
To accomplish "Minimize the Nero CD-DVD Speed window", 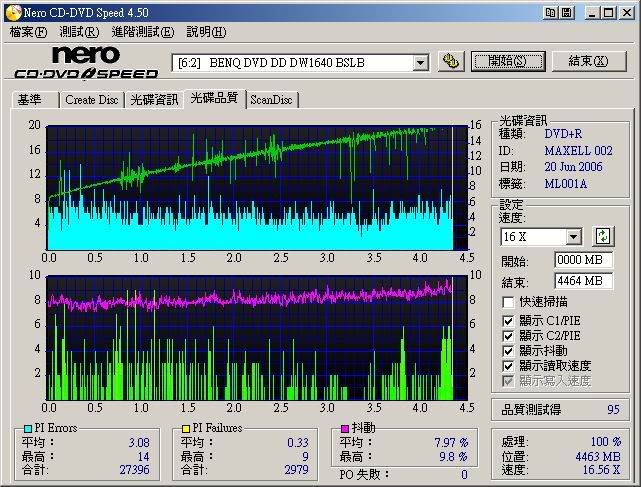I will 592,13.
